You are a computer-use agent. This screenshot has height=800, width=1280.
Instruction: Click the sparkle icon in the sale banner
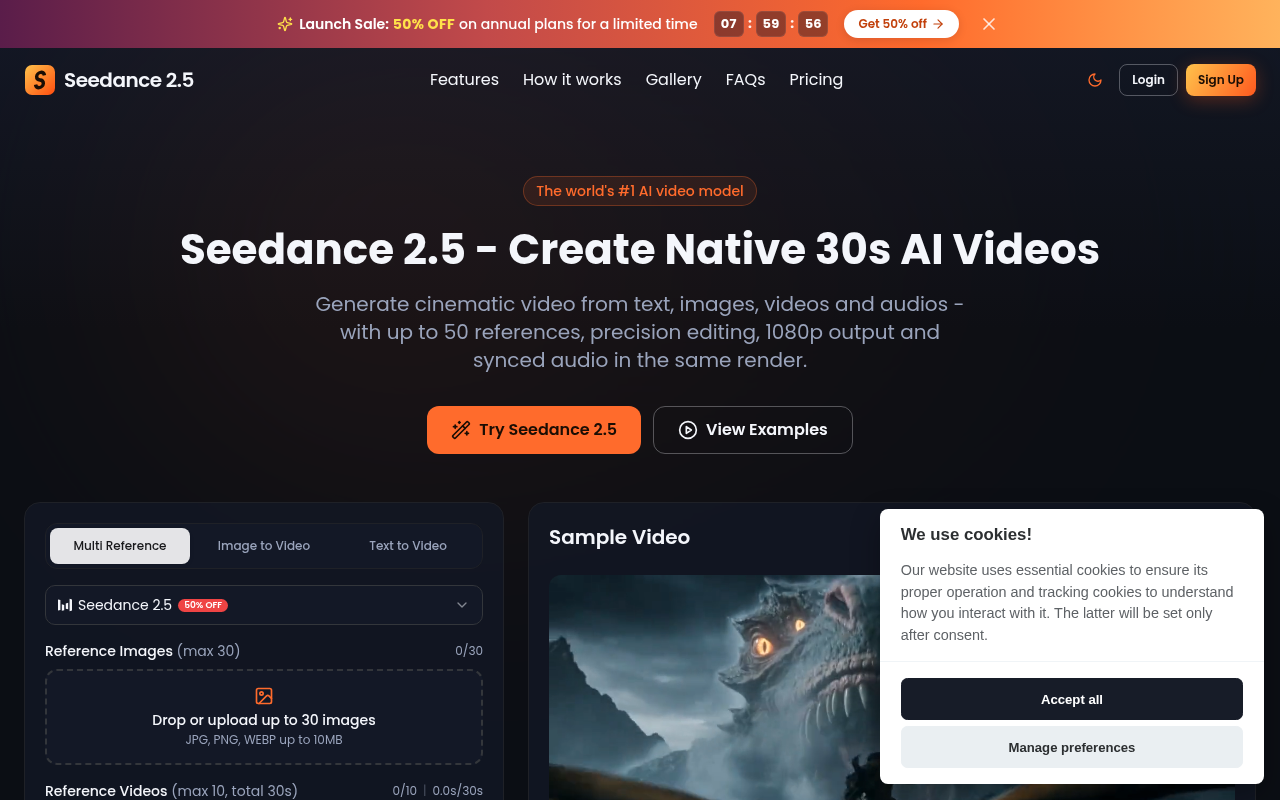coord(285,24)
